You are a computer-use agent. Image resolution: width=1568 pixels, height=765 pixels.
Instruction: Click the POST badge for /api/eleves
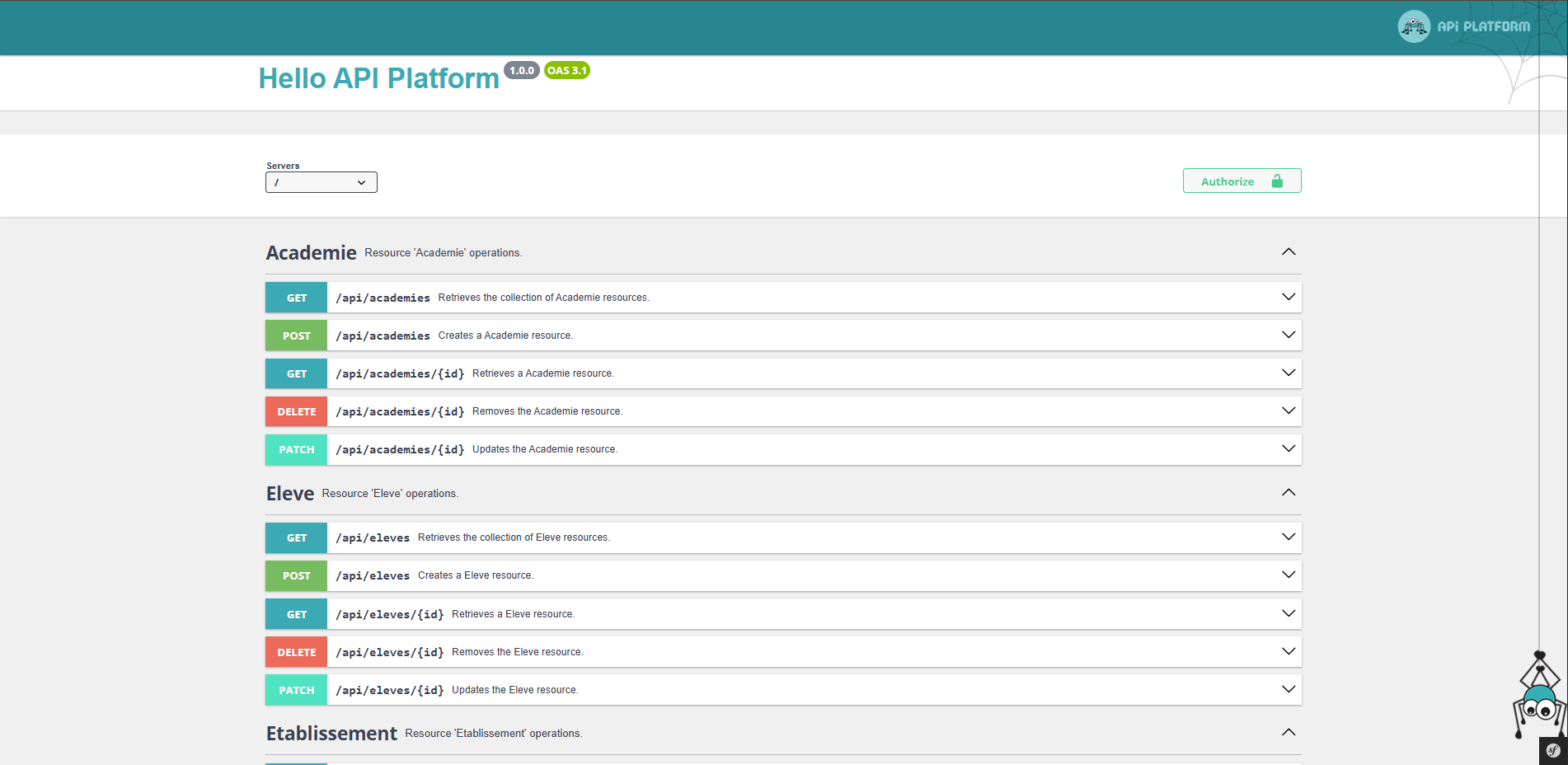(x=295, y=575)
